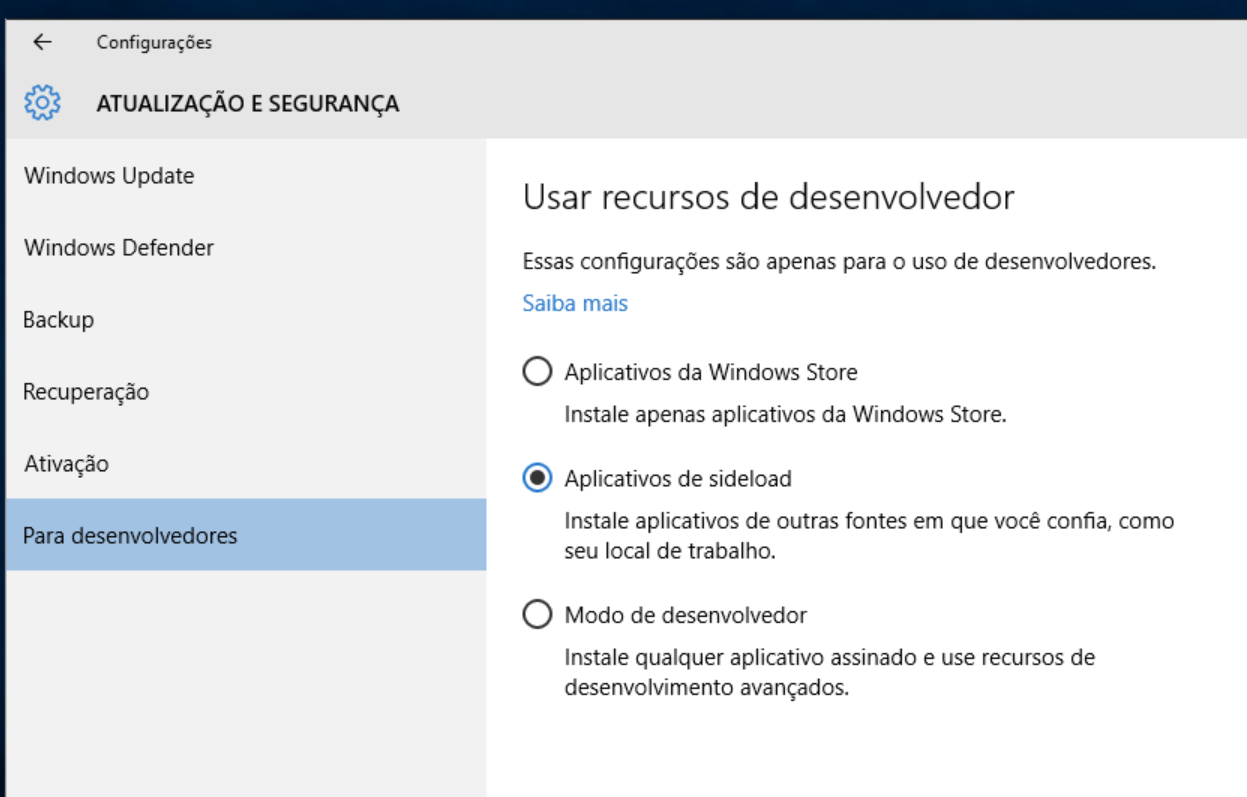Go to the Backup section
This screenshot has height=797, width=1247.
point(58,320)
